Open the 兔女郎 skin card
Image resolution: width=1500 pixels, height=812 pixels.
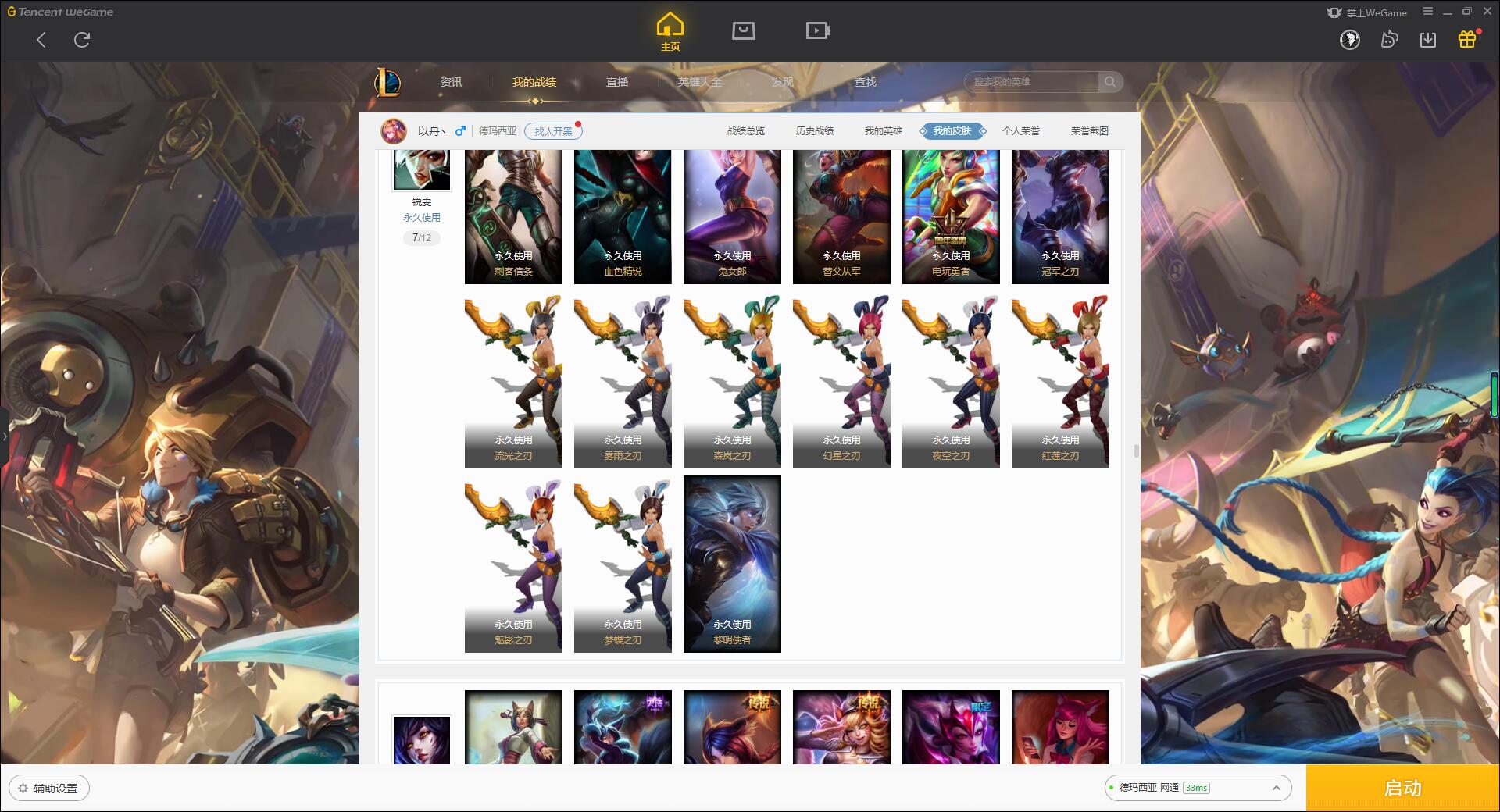(732, 216)
